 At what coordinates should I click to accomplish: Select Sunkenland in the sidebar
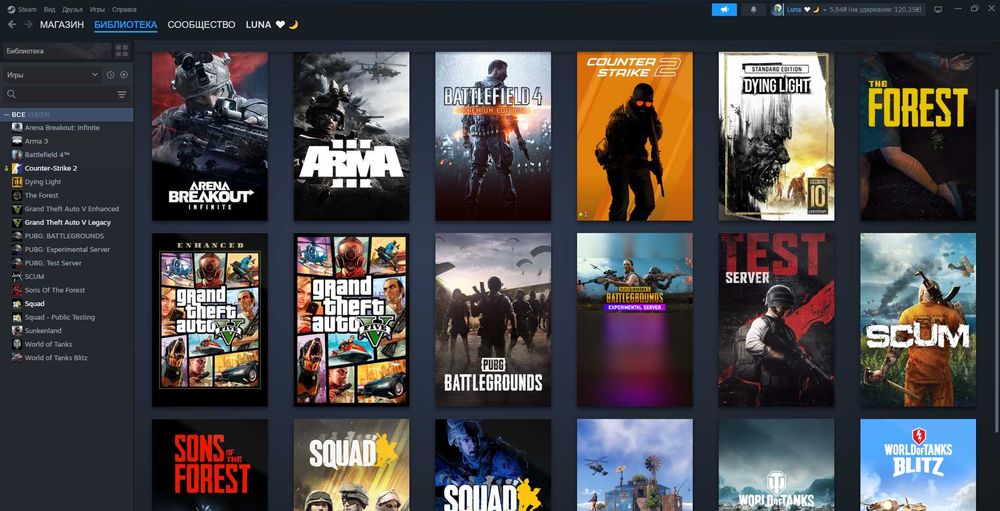tap(42, 330)
